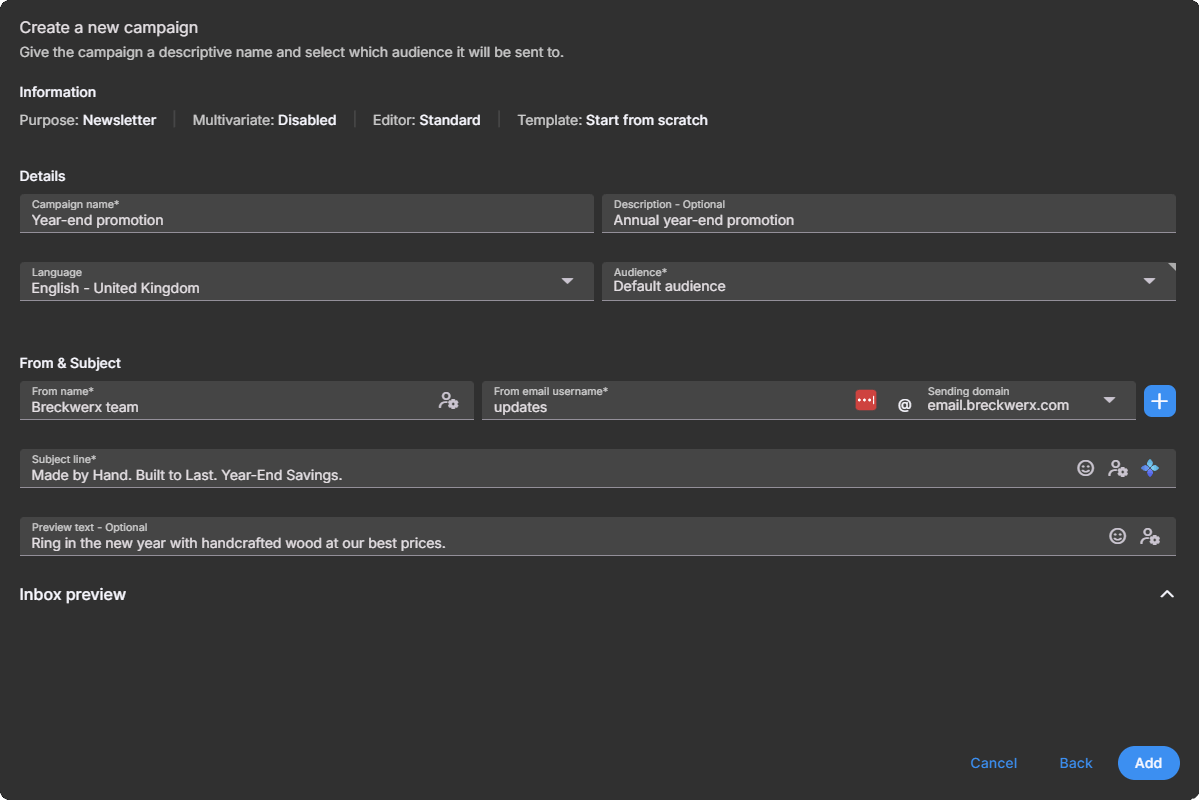Click the From email username field
This screenshot has width=1199, height=800.
point(650,406)
